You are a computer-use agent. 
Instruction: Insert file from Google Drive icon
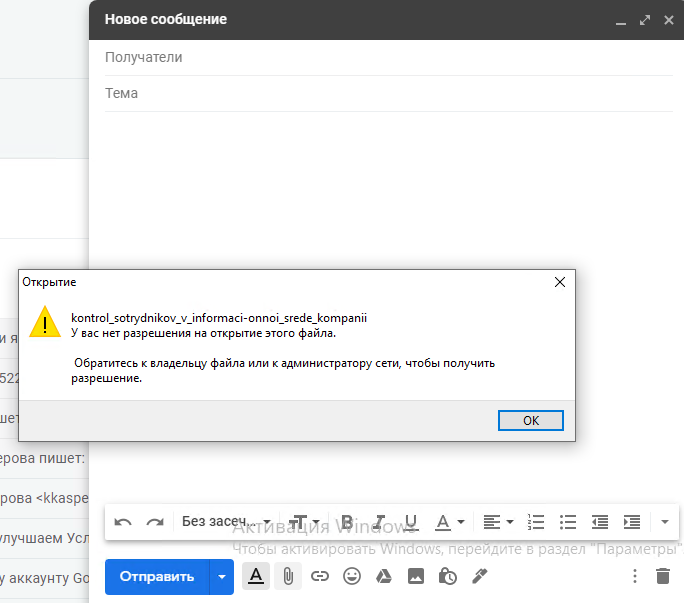click(383, 576)
